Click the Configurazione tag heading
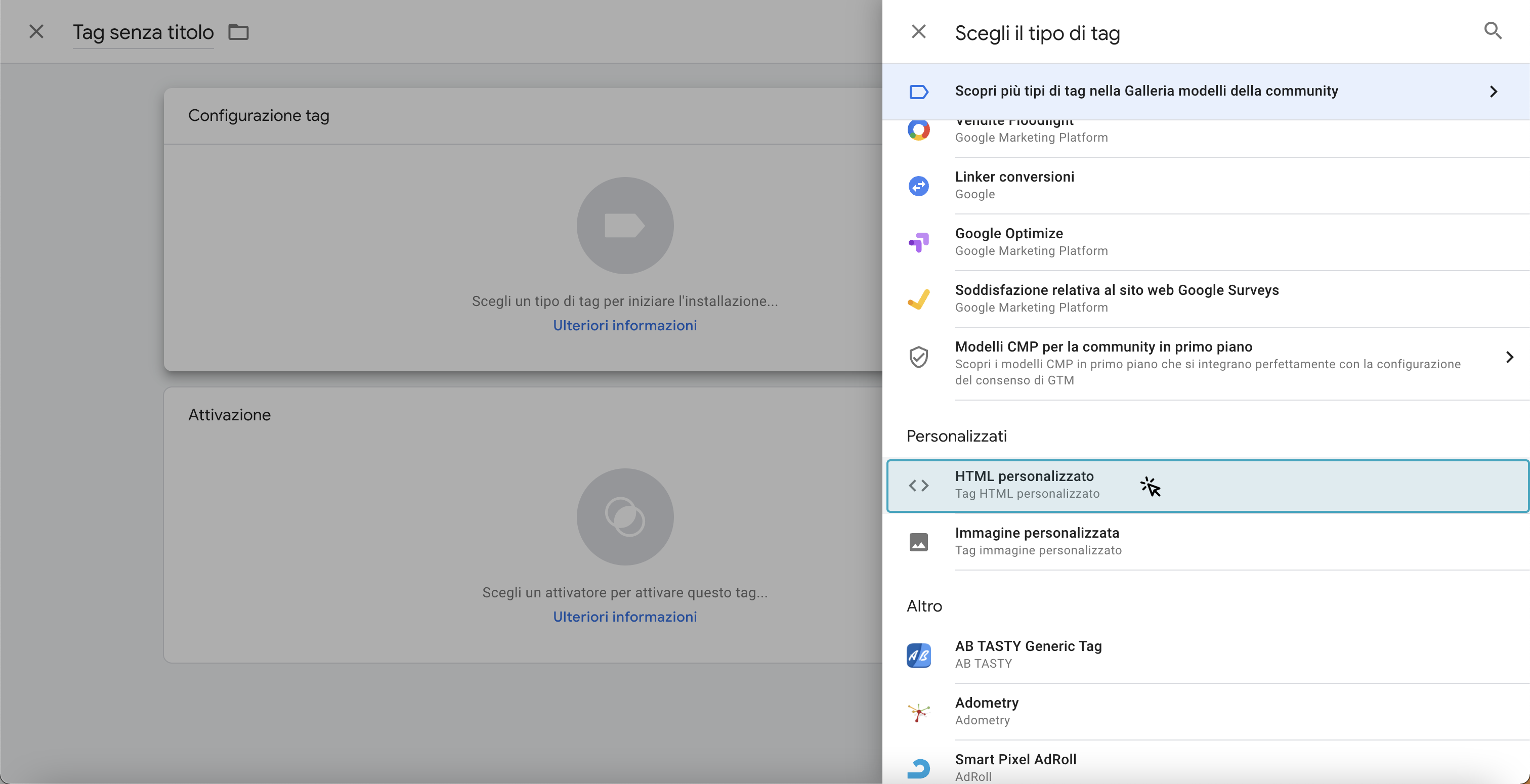The height and width of the screenshot is (784, 1530). (259, 115)
